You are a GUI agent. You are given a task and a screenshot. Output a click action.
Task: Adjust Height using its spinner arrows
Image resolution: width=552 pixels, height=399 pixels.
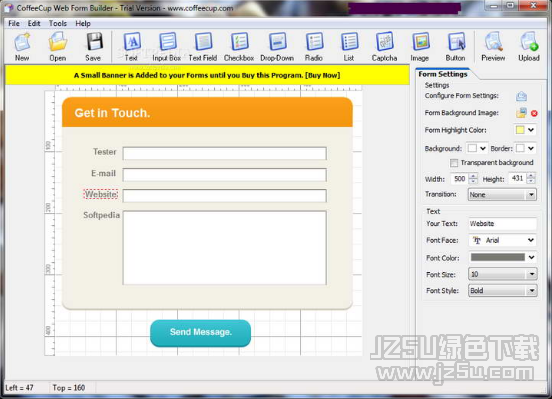pos(531,178)
